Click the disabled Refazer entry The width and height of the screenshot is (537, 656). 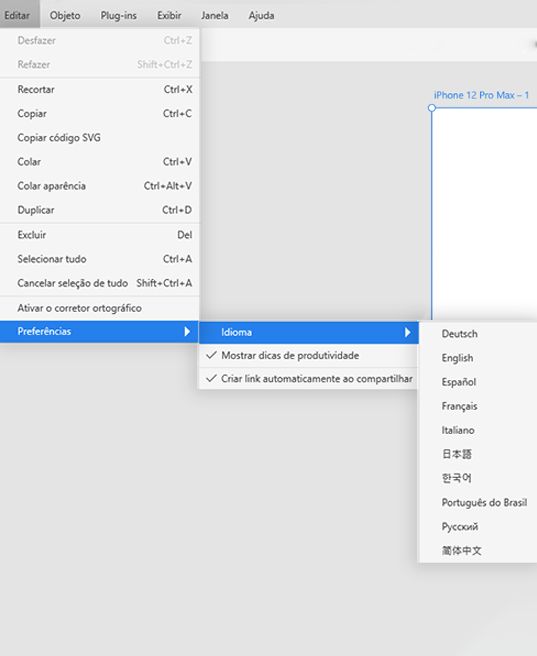[x=100, y=64]
